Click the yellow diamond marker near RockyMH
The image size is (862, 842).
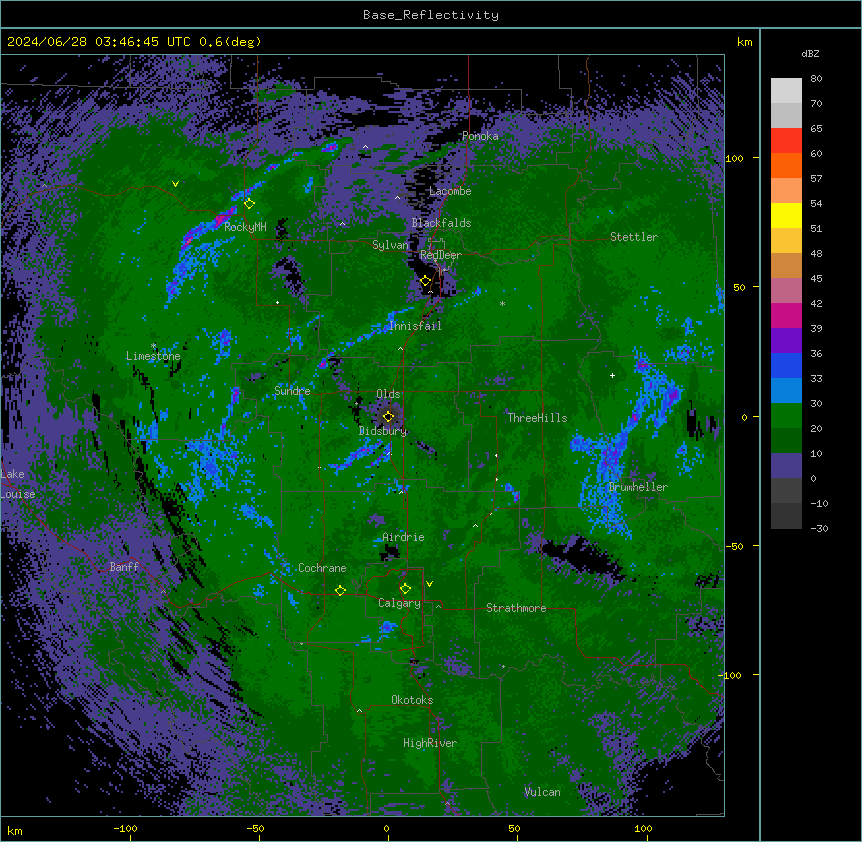(x=249, y=203)
